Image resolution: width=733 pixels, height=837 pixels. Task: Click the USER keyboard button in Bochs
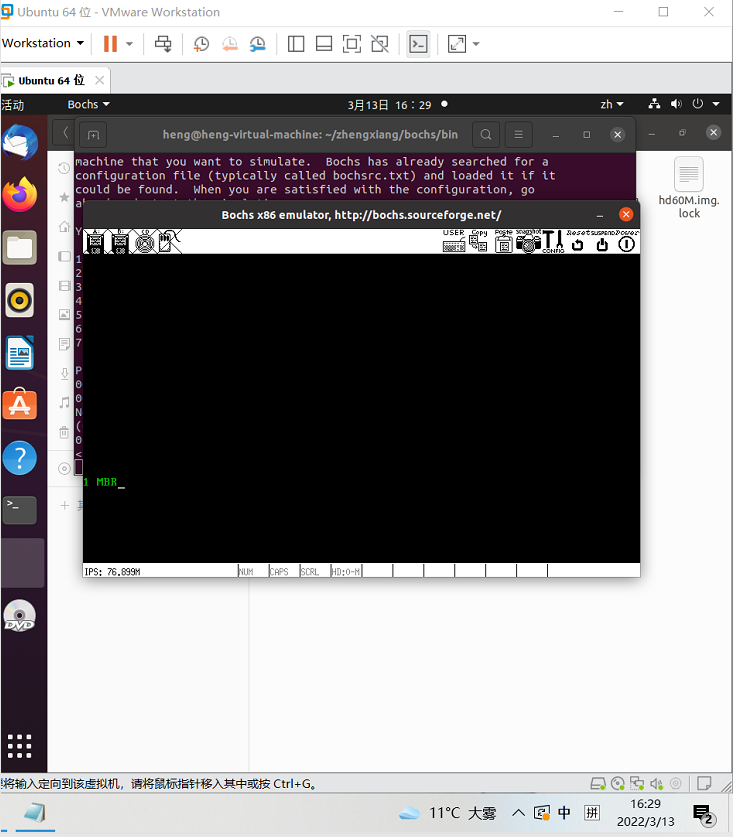[454, 241]
